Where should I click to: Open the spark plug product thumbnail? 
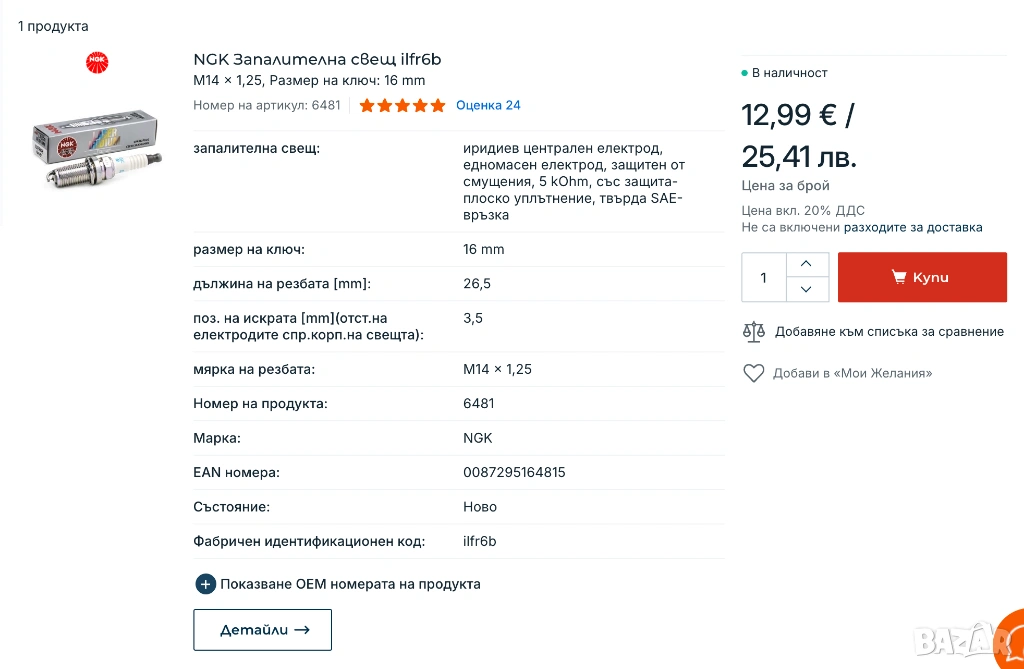pyautogui.click(x=97, y=150)
